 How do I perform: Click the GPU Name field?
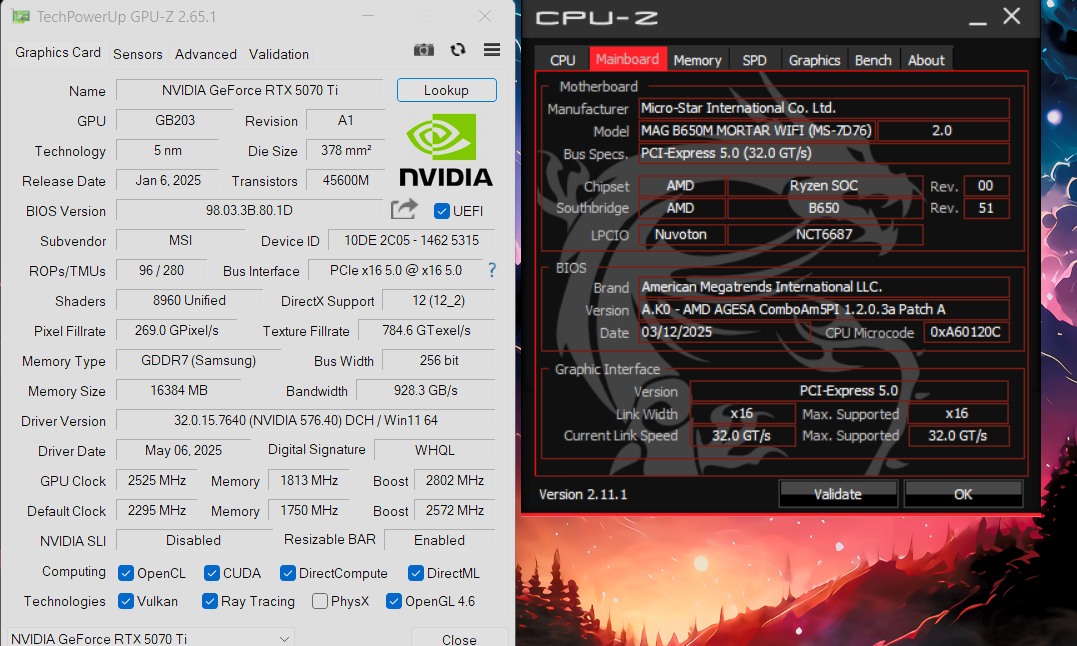[249, 90]
